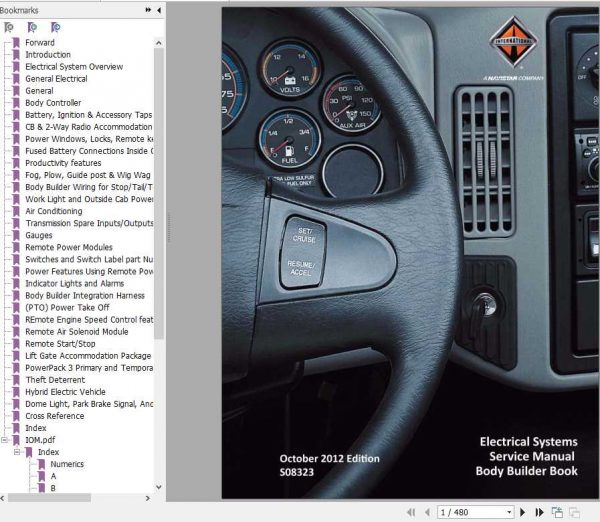
Task: Open Battery, Ignition & Accessory Taps bookmark
Action: pyautogui.click(x=88, y=115)
